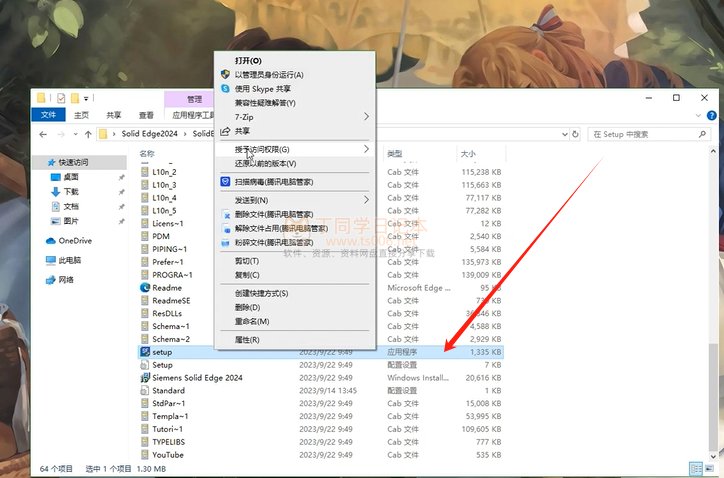Click the Setup configuration settings file icon
The image size is (724, 478).
point(145,365)
